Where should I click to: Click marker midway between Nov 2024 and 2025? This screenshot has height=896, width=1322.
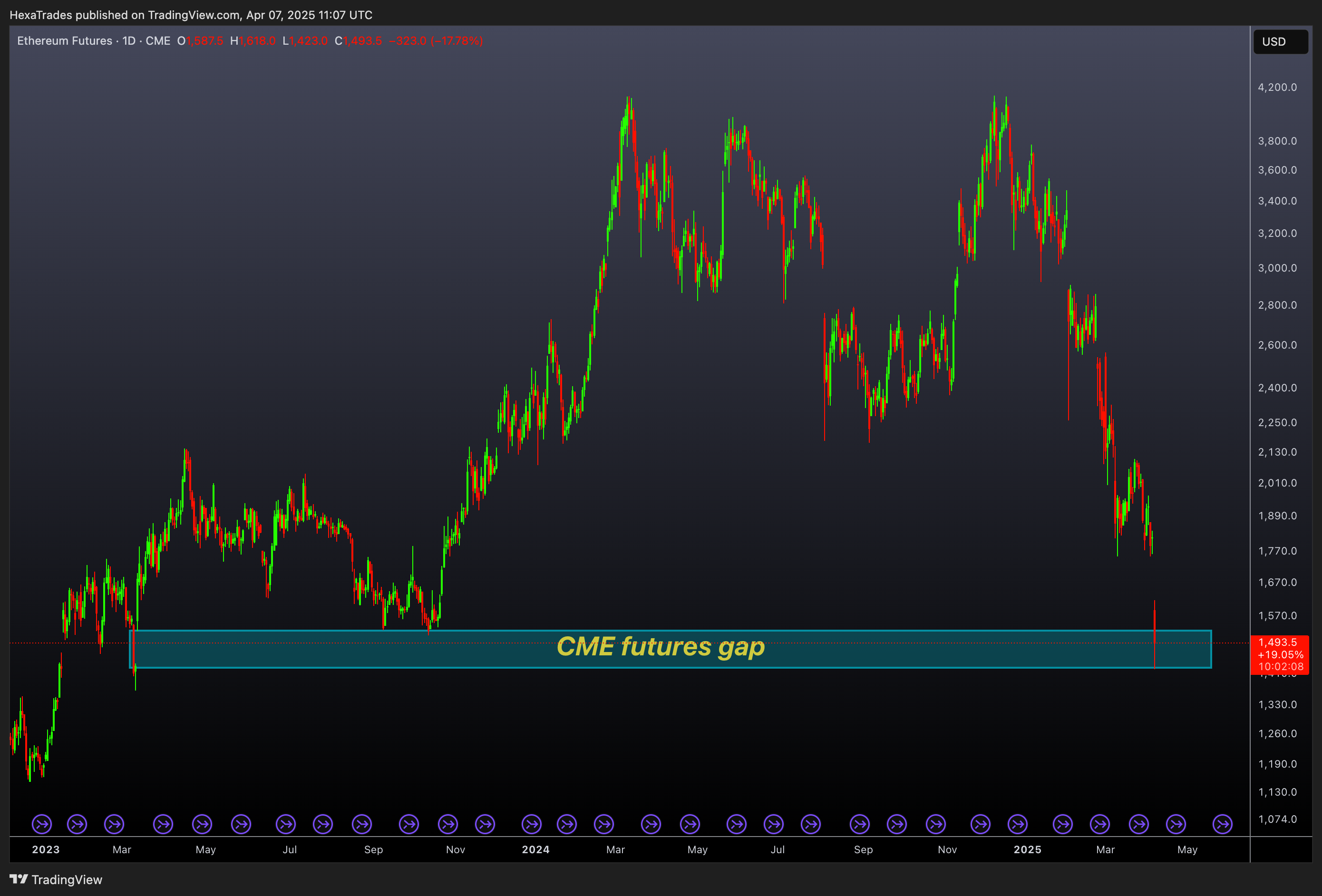pos(981,824)
